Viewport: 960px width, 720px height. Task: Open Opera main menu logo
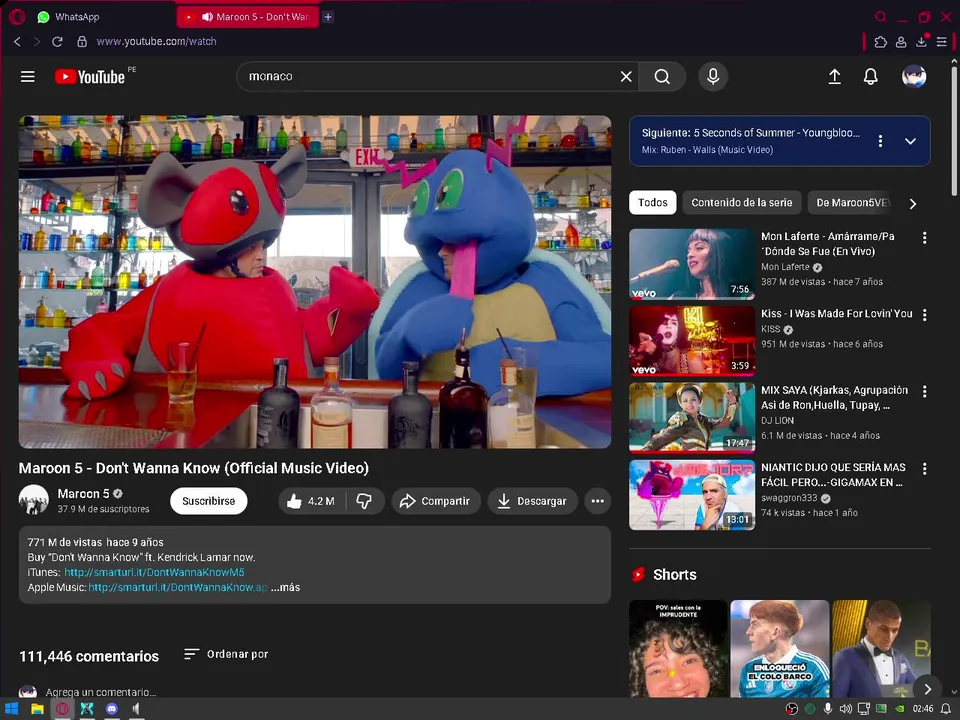click(x=17, y=17)
